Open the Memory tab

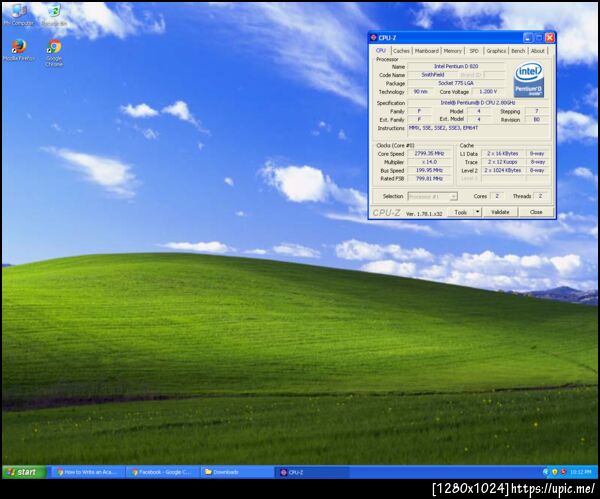coord(453,51)
